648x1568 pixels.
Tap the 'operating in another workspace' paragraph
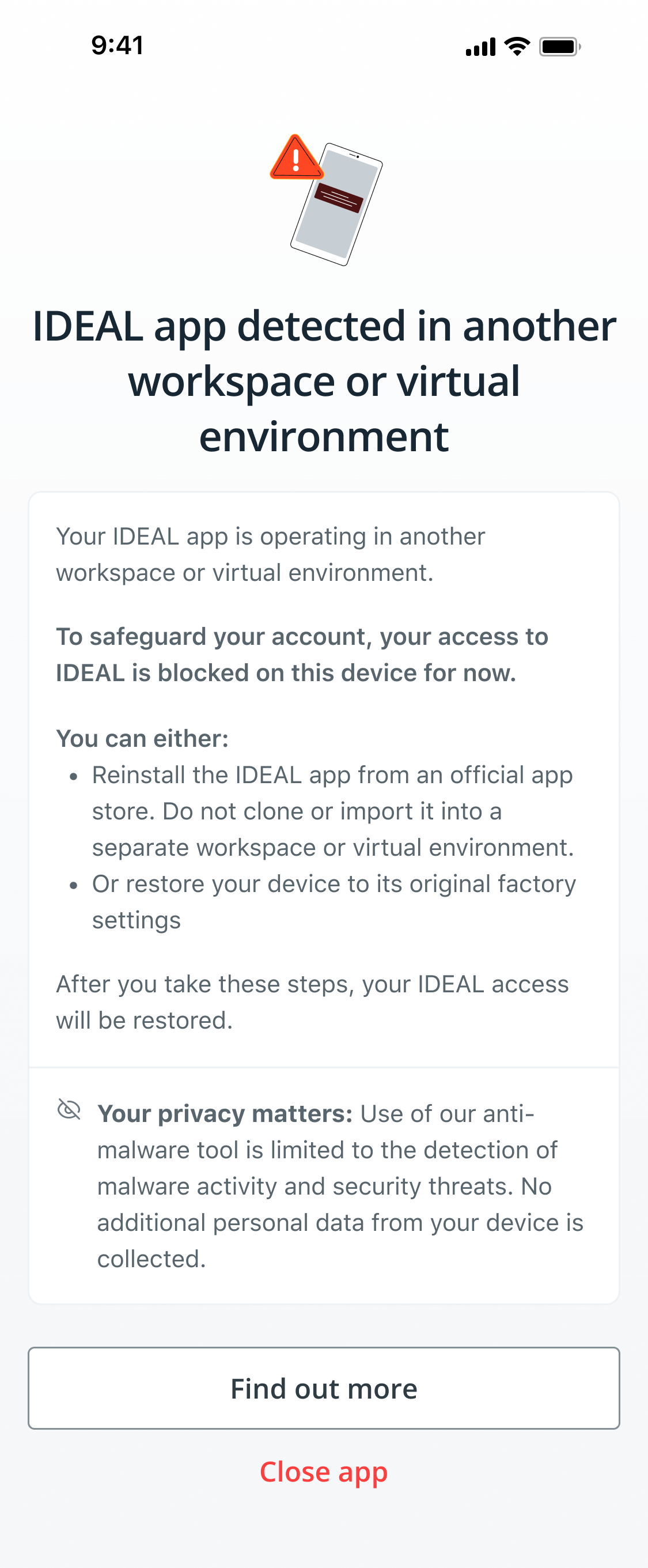271,554
